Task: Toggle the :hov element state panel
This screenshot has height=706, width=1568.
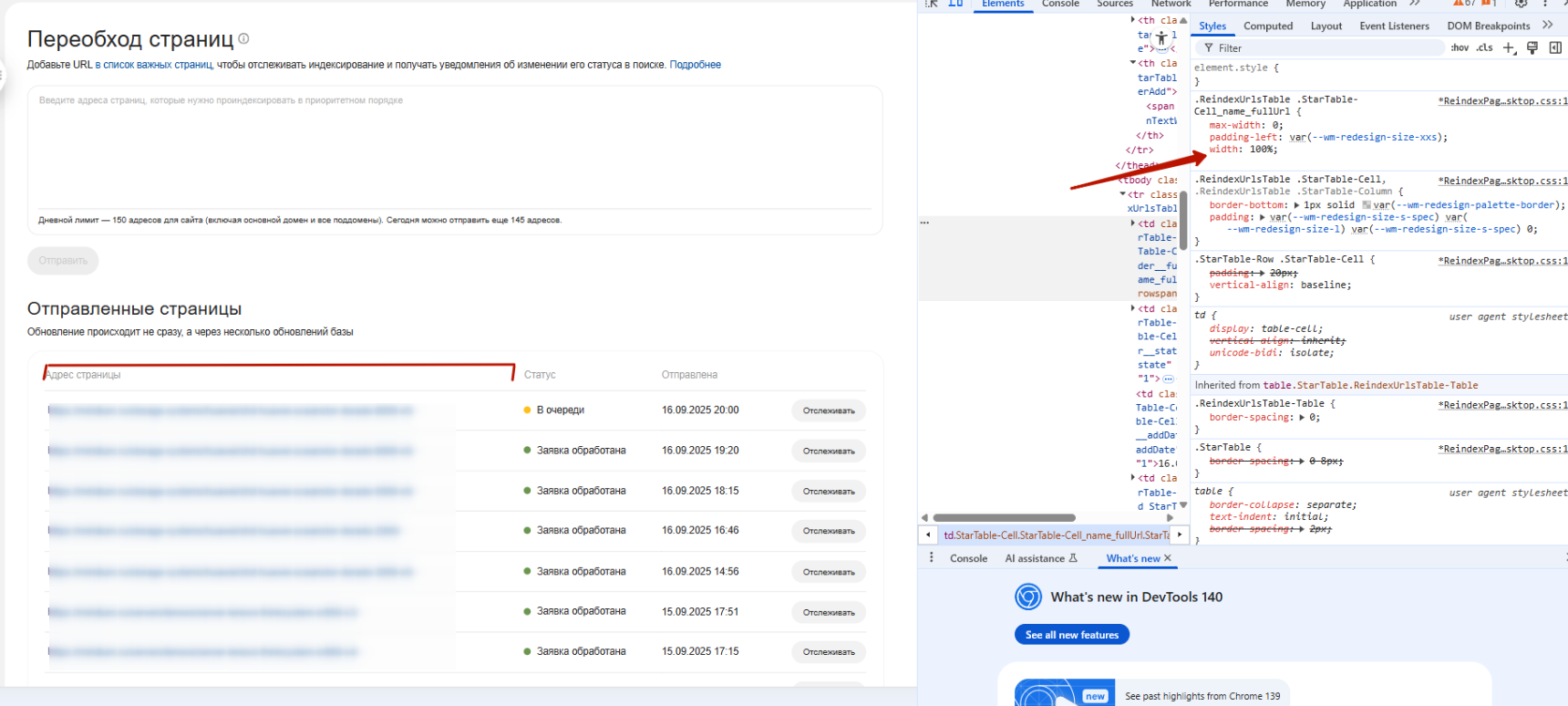Action: tap(1460, 48)
